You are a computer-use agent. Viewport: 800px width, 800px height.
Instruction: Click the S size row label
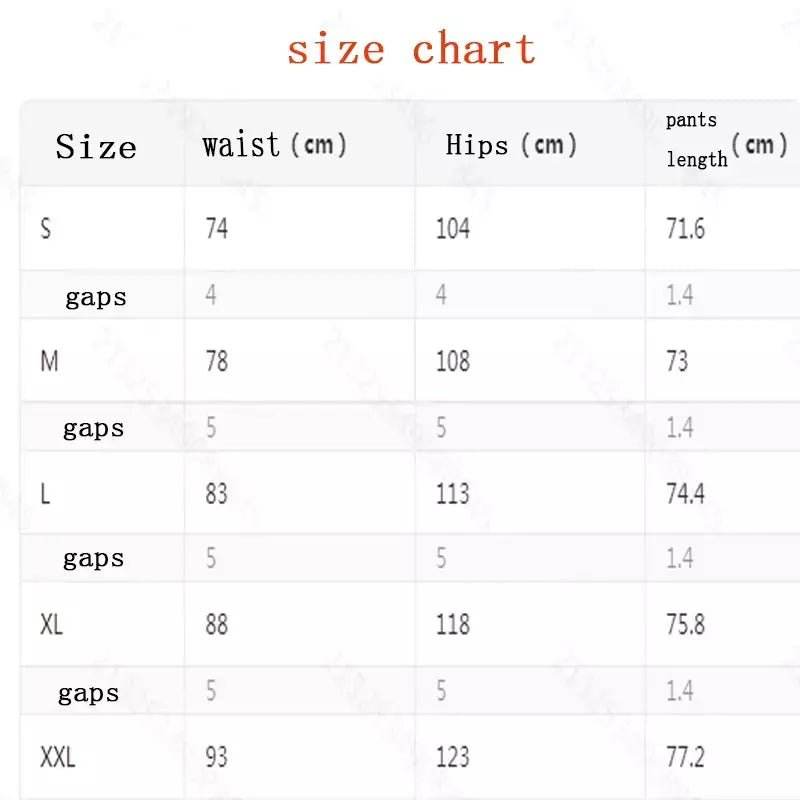[x=46, y=229]
